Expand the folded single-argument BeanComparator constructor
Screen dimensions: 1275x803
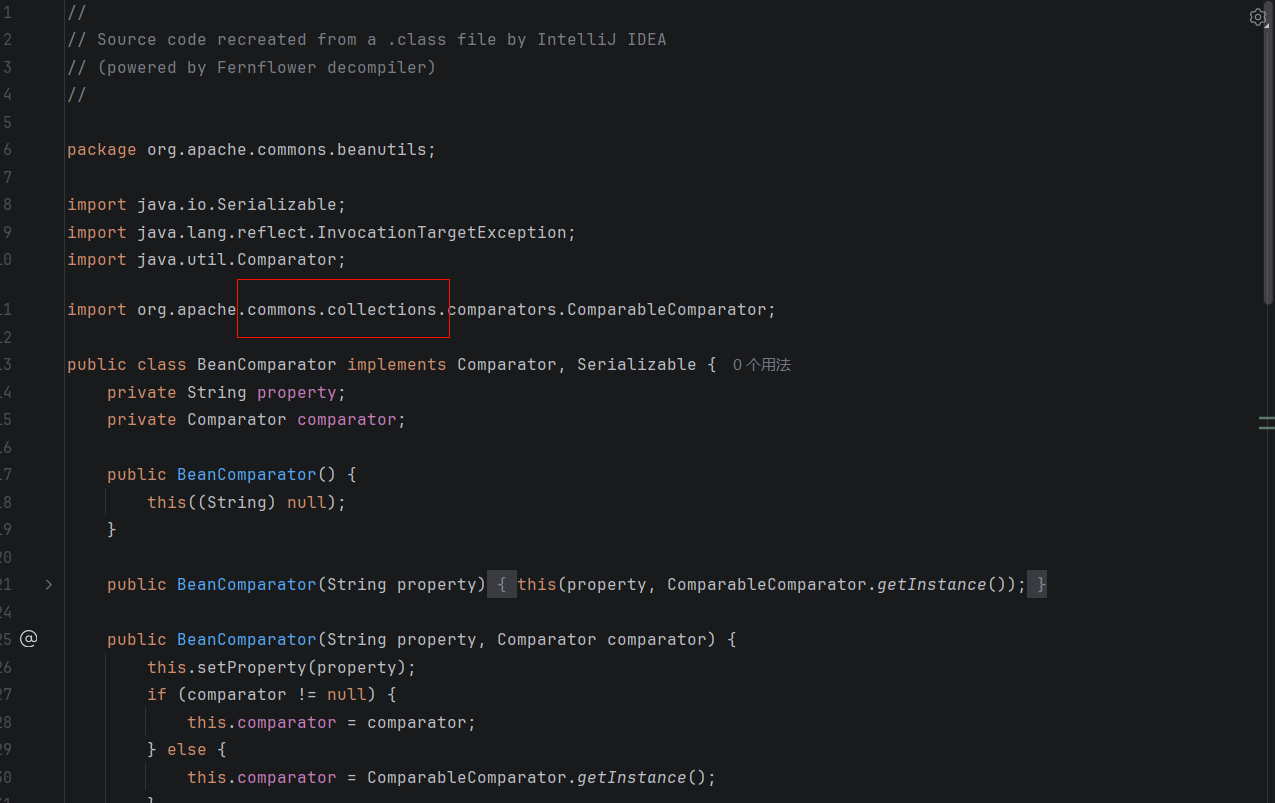point(48,584)
